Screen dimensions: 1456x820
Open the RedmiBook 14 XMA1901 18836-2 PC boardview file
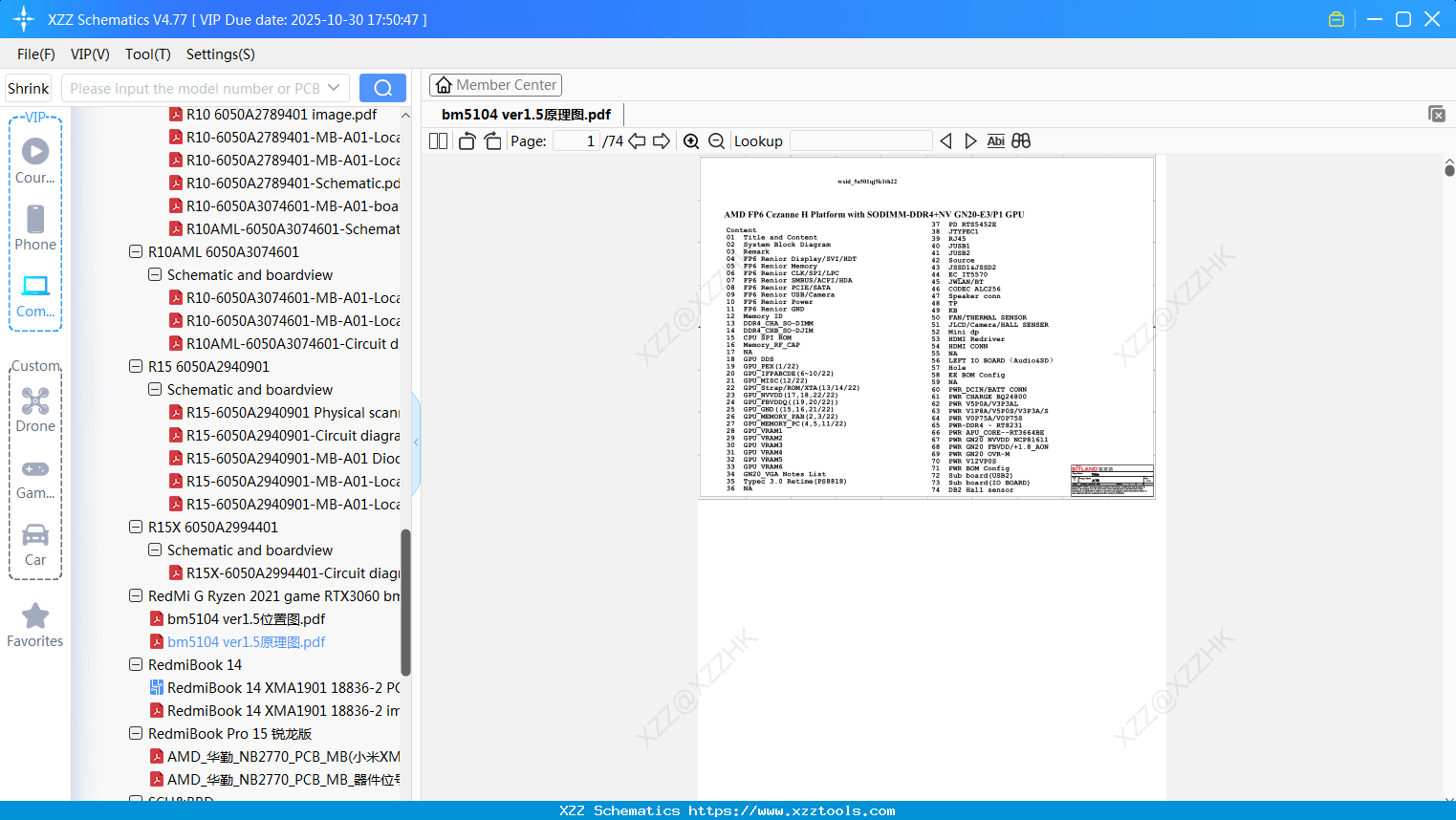[x=274, y=688]
